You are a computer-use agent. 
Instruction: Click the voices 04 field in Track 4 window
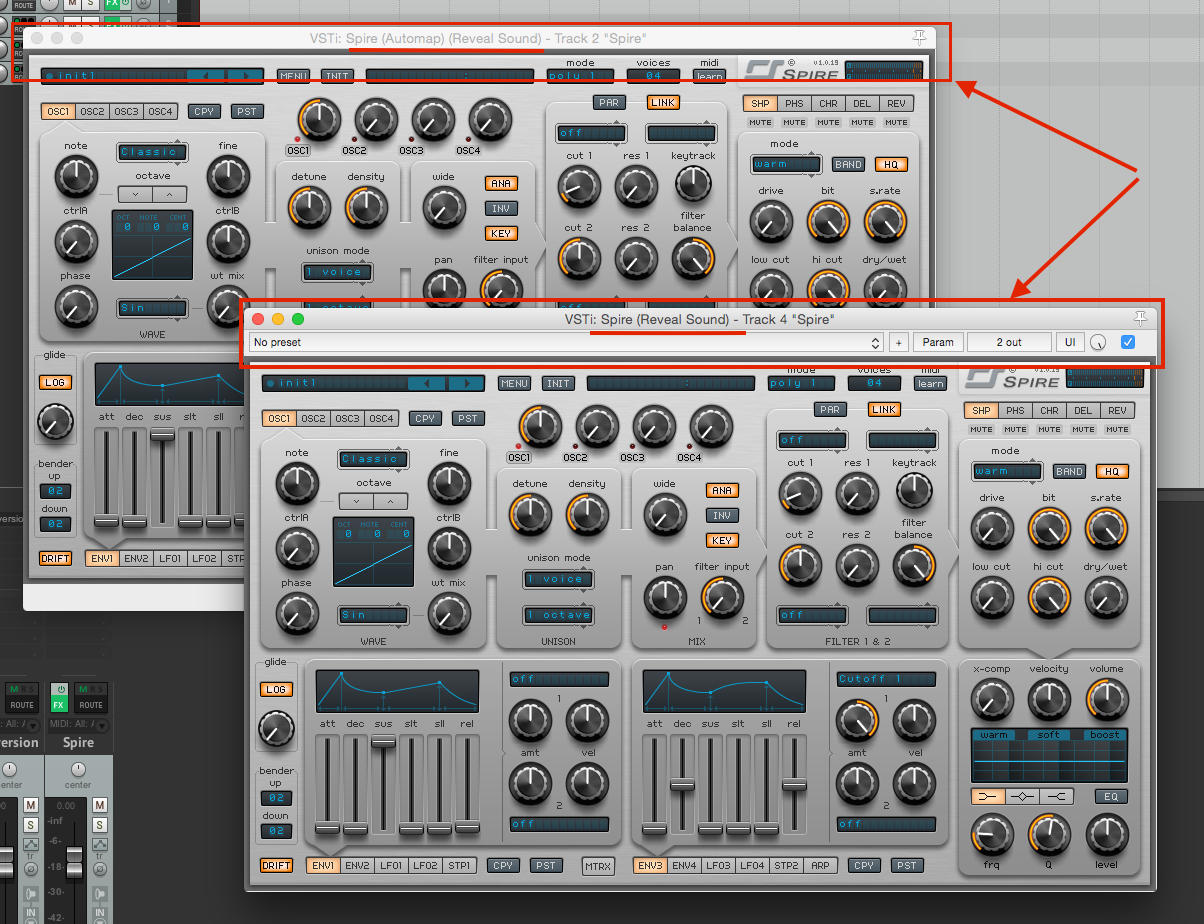click(x=875, y=383)
